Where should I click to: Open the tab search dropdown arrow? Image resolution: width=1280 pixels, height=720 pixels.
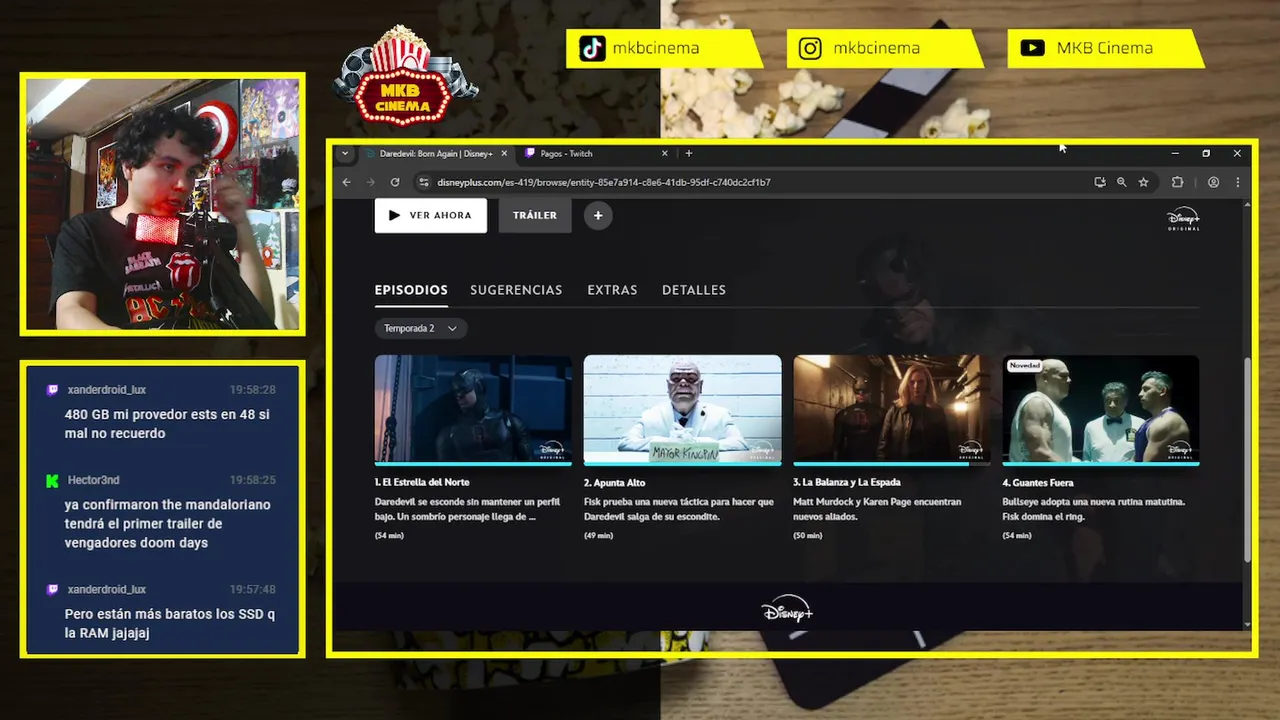pos(344,153)
